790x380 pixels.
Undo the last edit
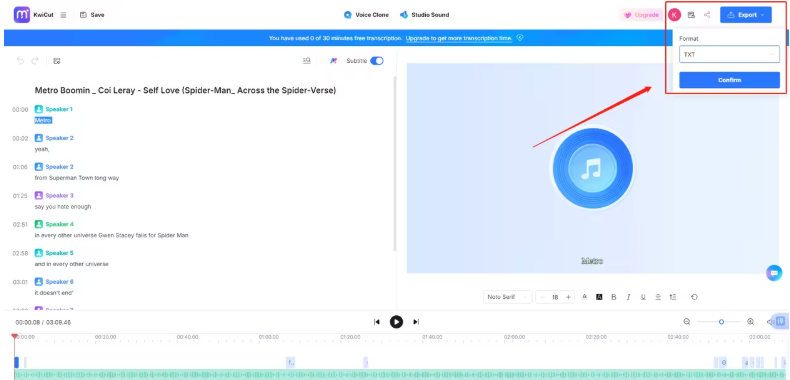(x=20, y=61)
